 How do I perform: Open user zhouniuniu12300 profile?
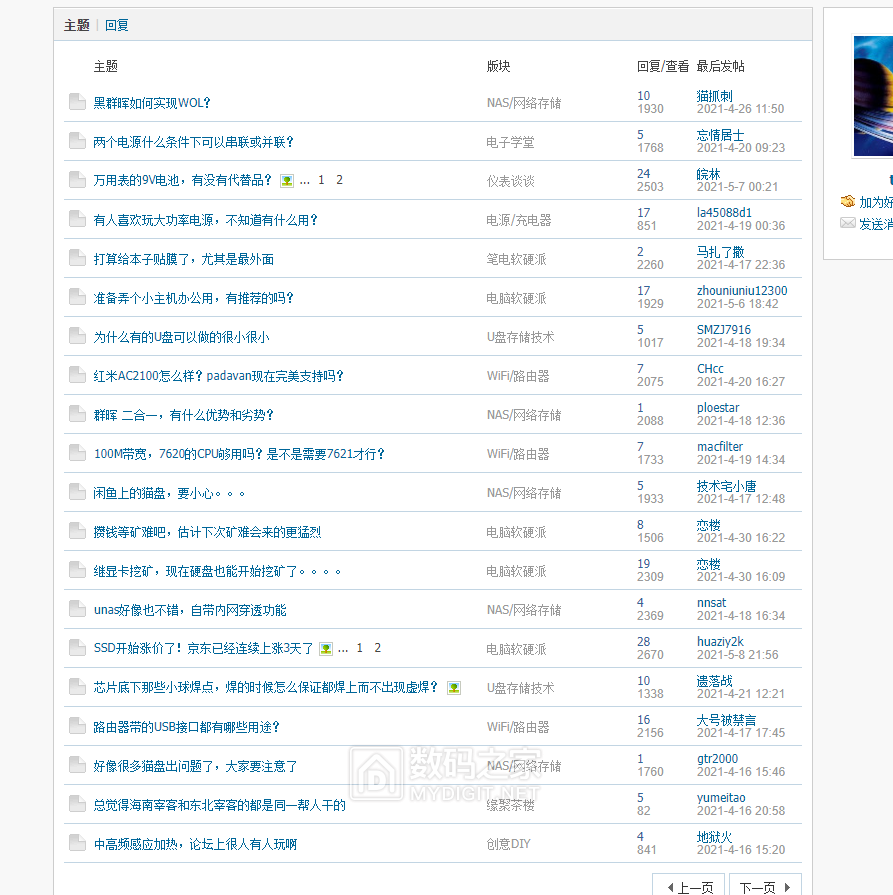[741, 291]
